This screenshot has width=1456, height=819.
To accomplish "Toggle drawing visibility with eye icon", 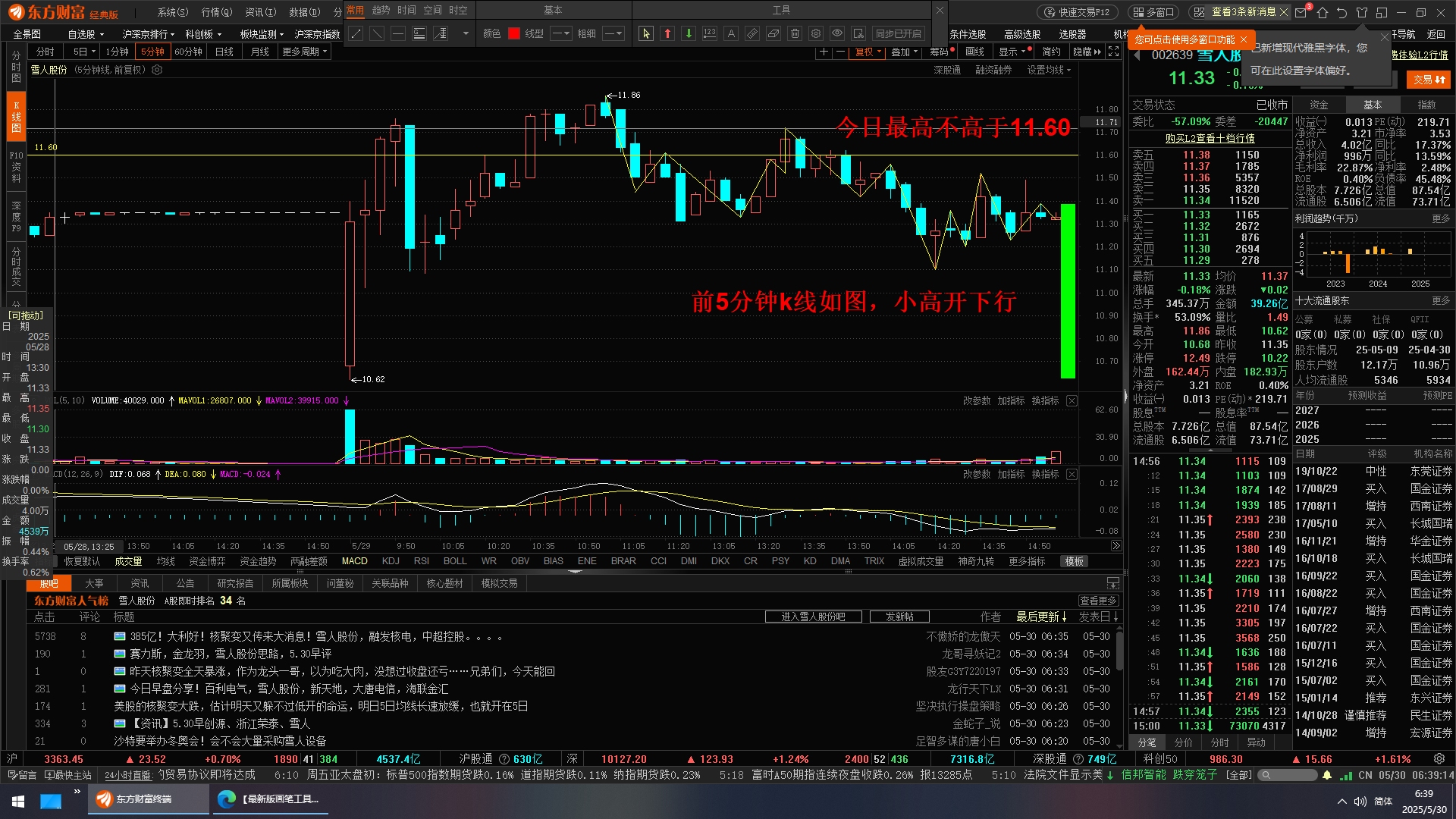I will (837, 34).
